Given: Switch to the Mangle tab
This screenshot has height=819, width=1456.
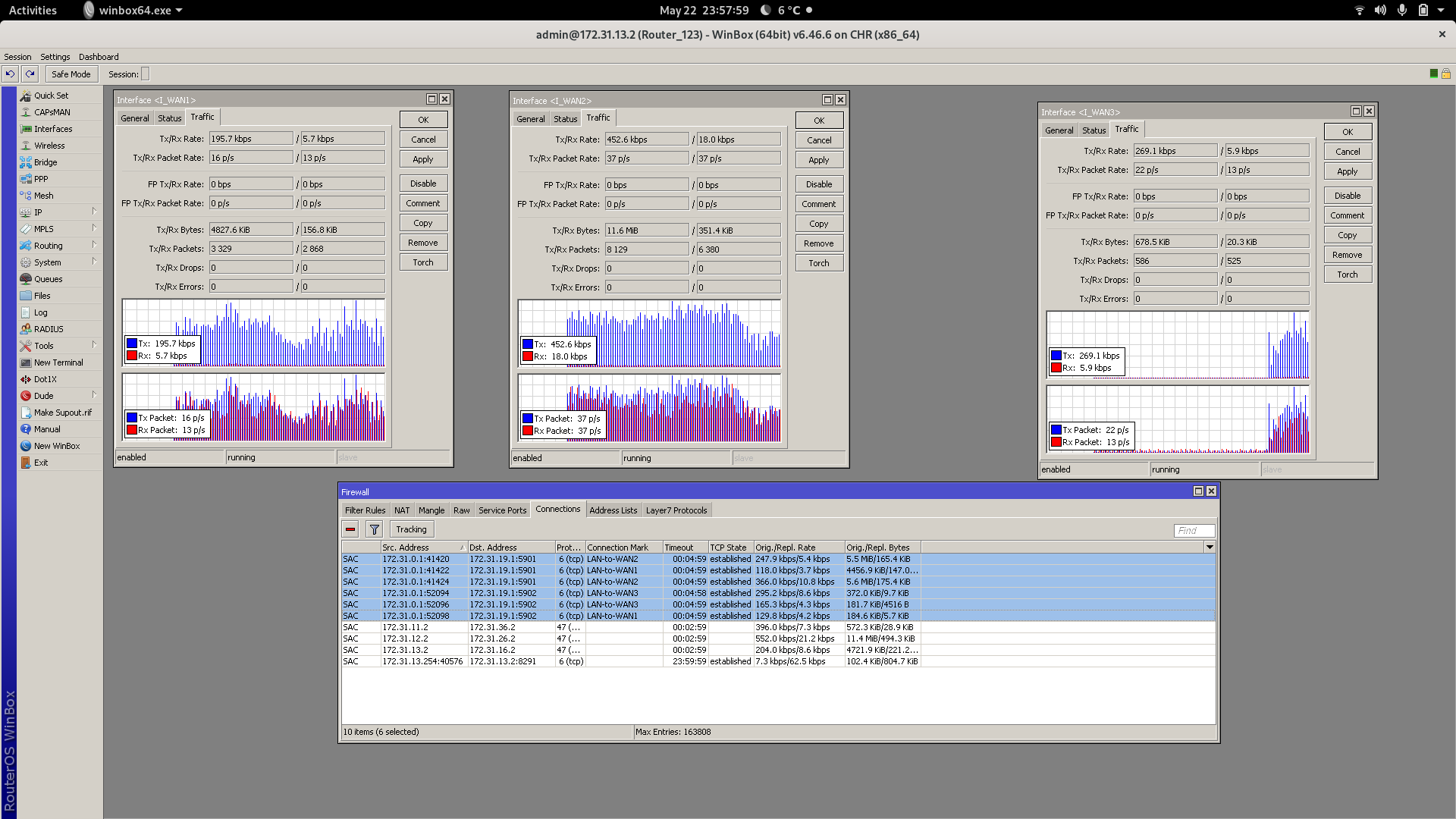Looking at the screenshot, I should pyautogui.click(x=431, y=510).
